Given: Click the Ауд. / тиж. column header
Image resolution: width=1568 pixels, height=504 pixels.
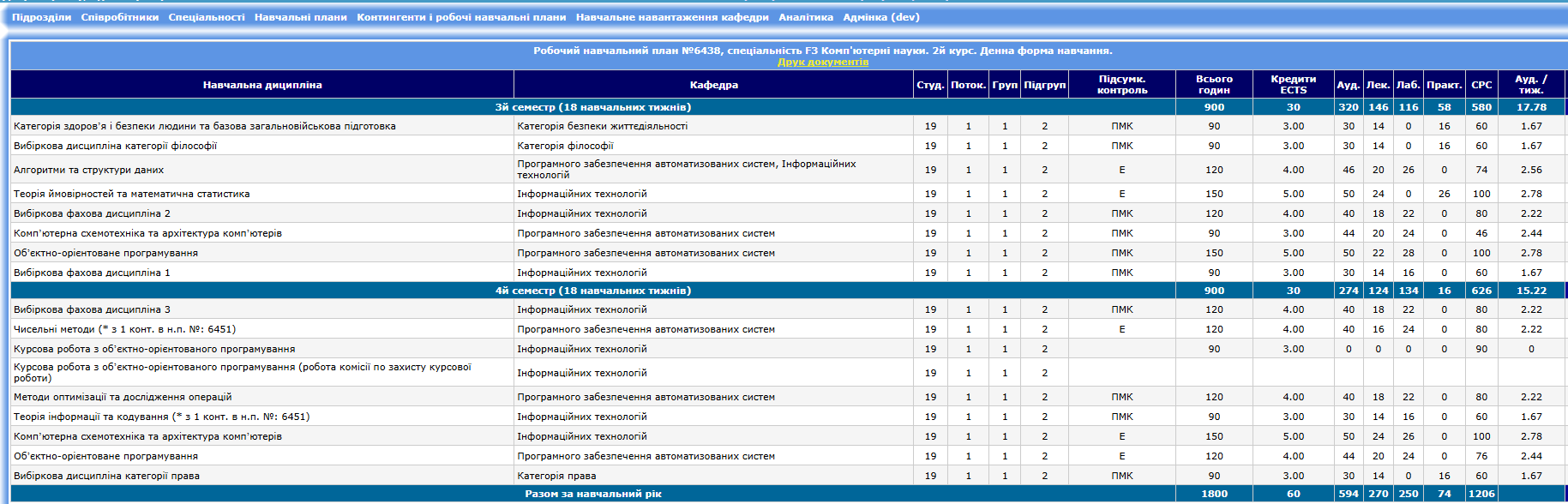Looking at the screenshot, I should (x=1531, y=85).
